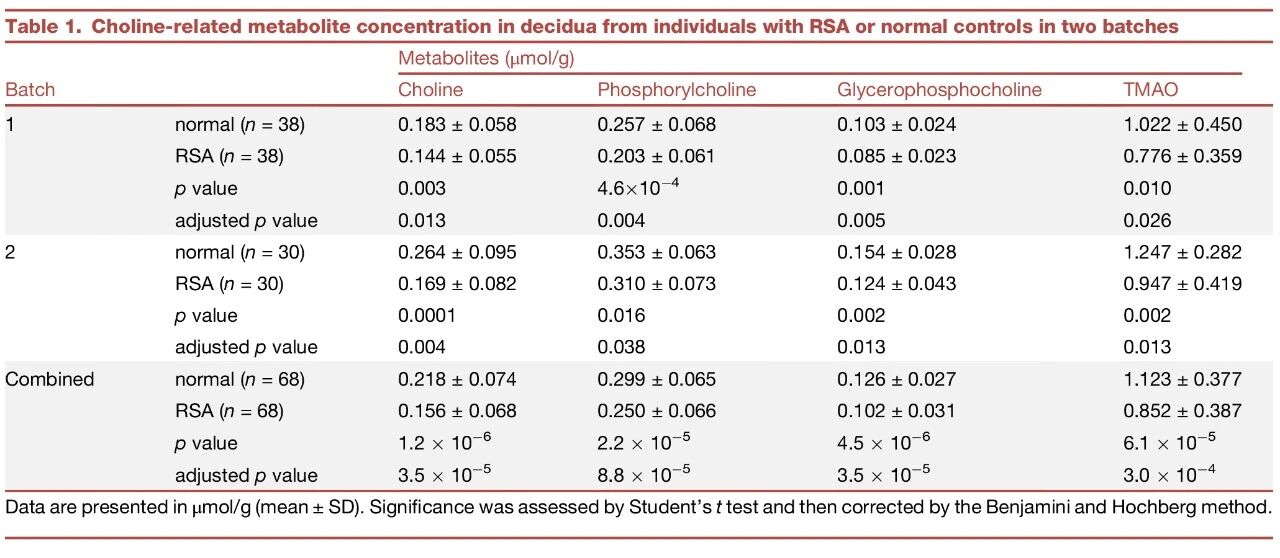Viewport: 1280px width, 558px height.
Task: Select the normal (n = 38) row label
Action: (240, 125)
